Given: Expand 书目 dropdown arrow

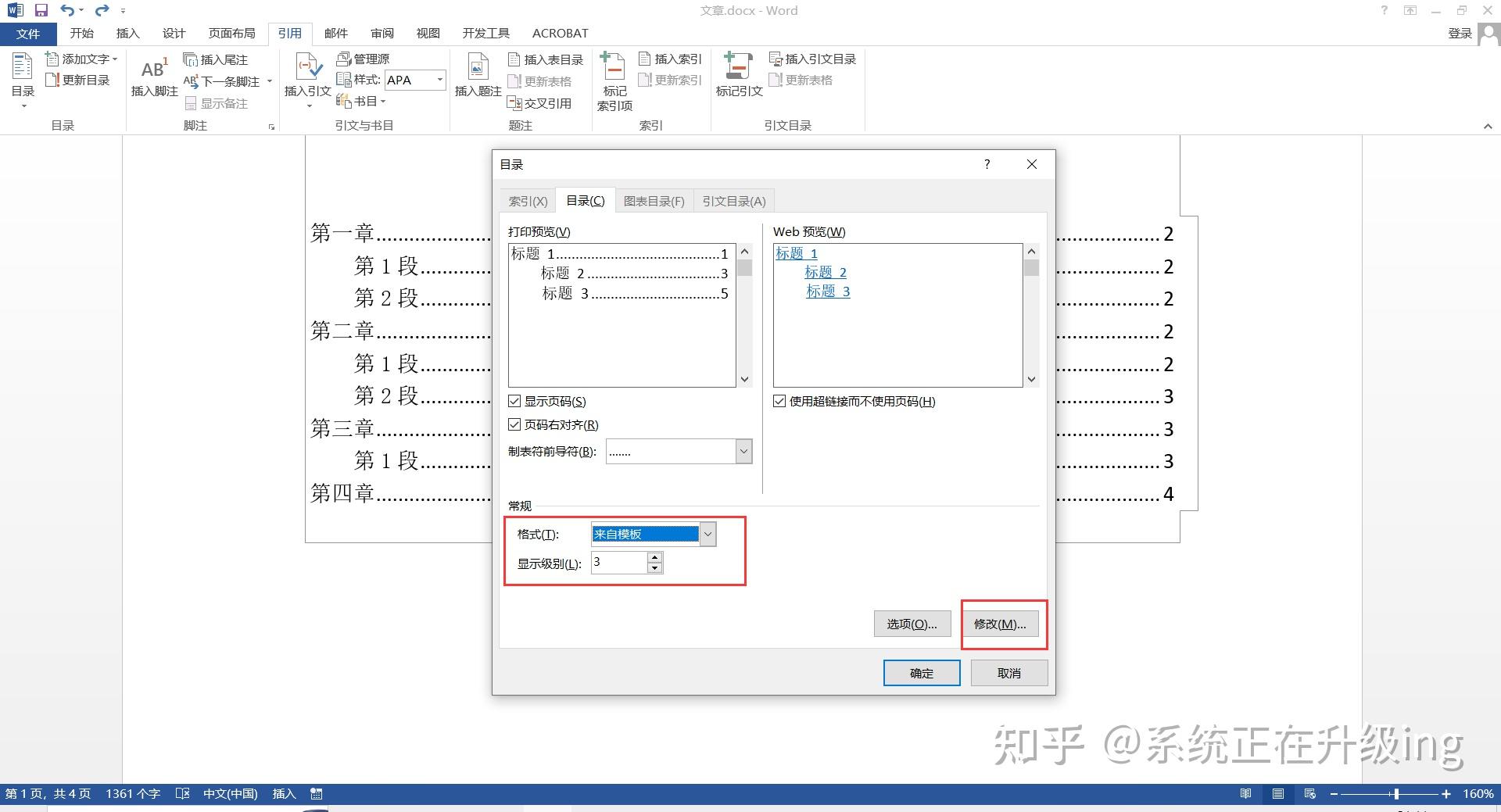Looking at the screenshot, I should (383, 101).
